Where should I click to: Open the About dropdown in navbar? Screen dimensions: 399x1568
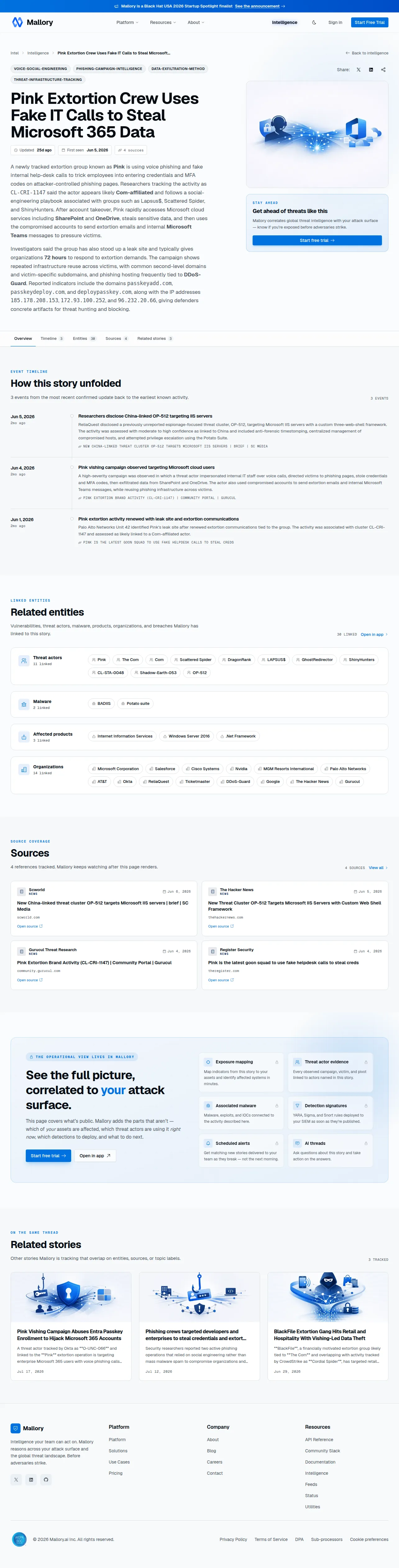point(196,22)
